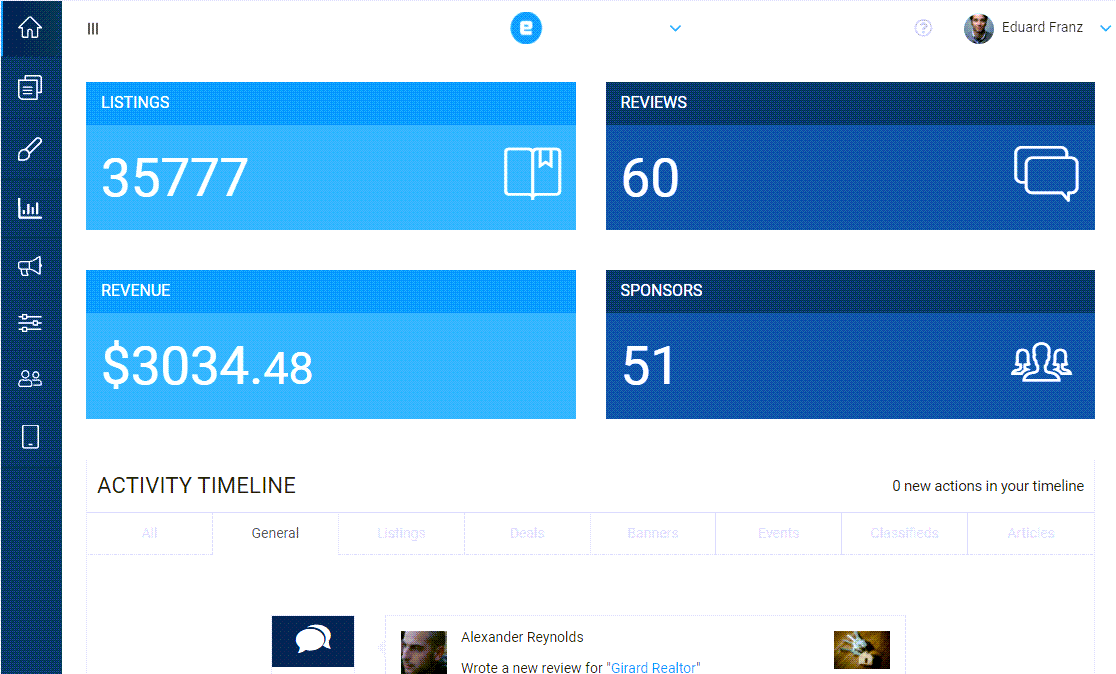The height and width of the screenshot is (674, 1116).
Task: Click the Promote megaphone icon in the sidebar
Action: (30, 265)
